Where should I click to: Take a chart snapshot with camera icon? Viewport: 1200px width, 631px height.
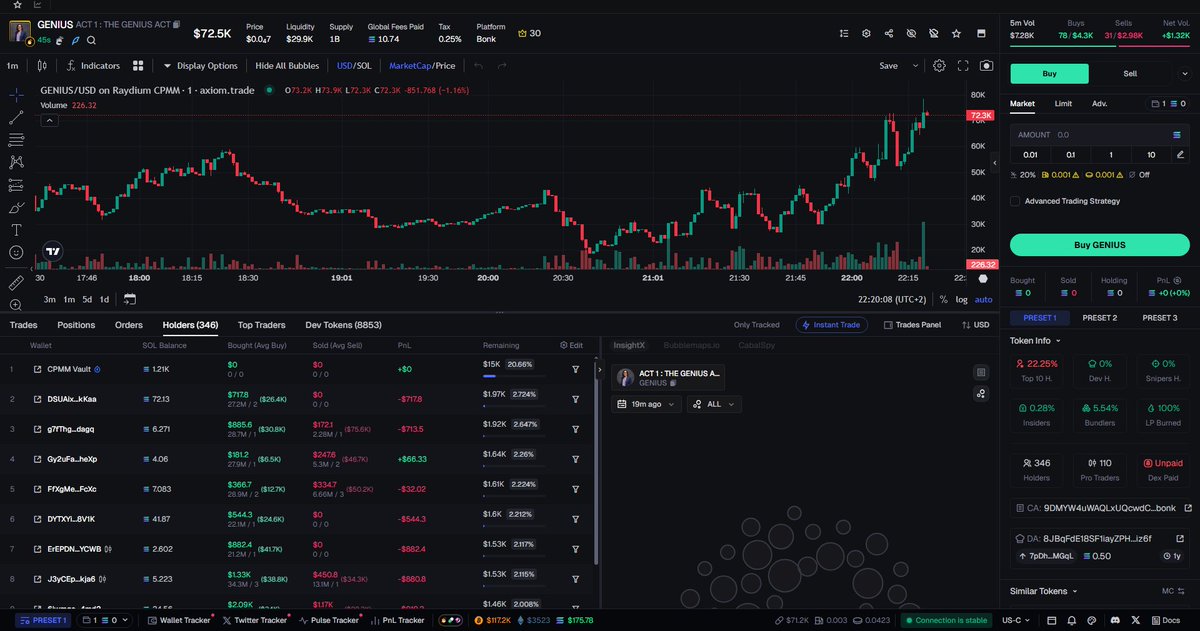coord(987,66)
